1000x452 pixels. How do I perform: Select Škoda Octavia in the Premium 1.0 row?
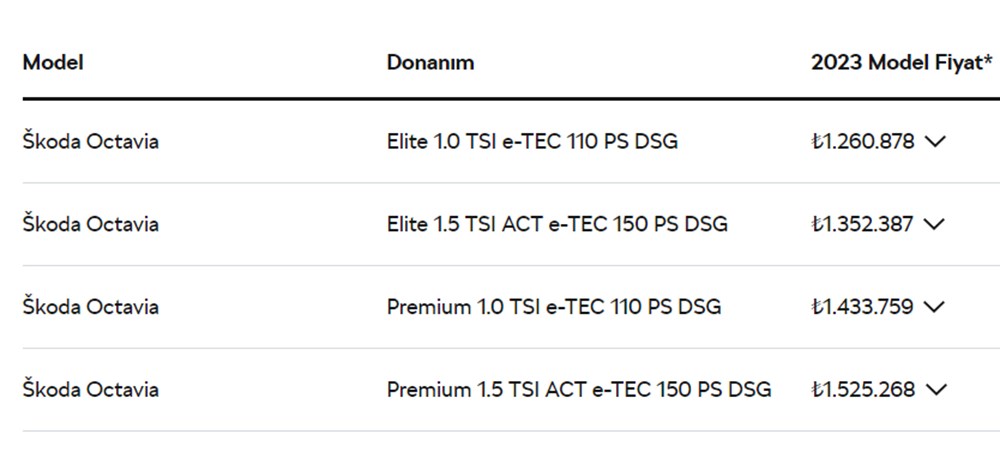[x=91, y=306]
